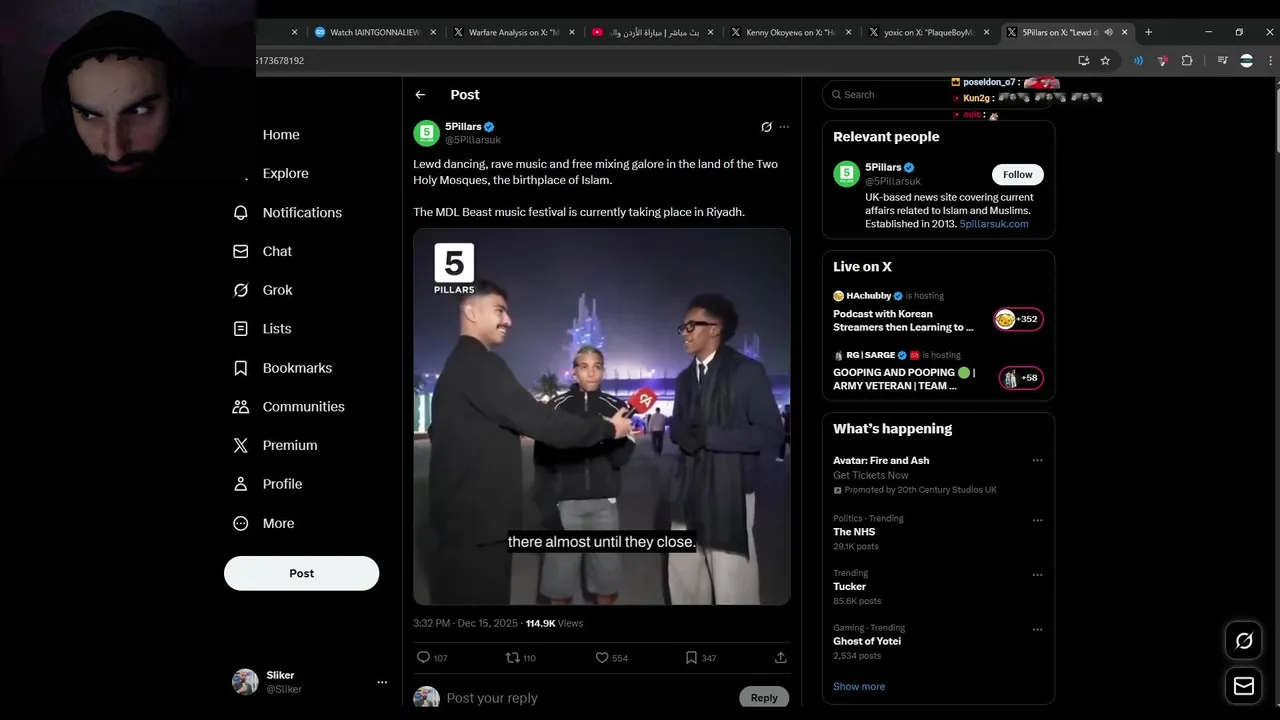The image size is (1280, 720).
Task: Like the post with heart icon 554
Action: point(602,657)
